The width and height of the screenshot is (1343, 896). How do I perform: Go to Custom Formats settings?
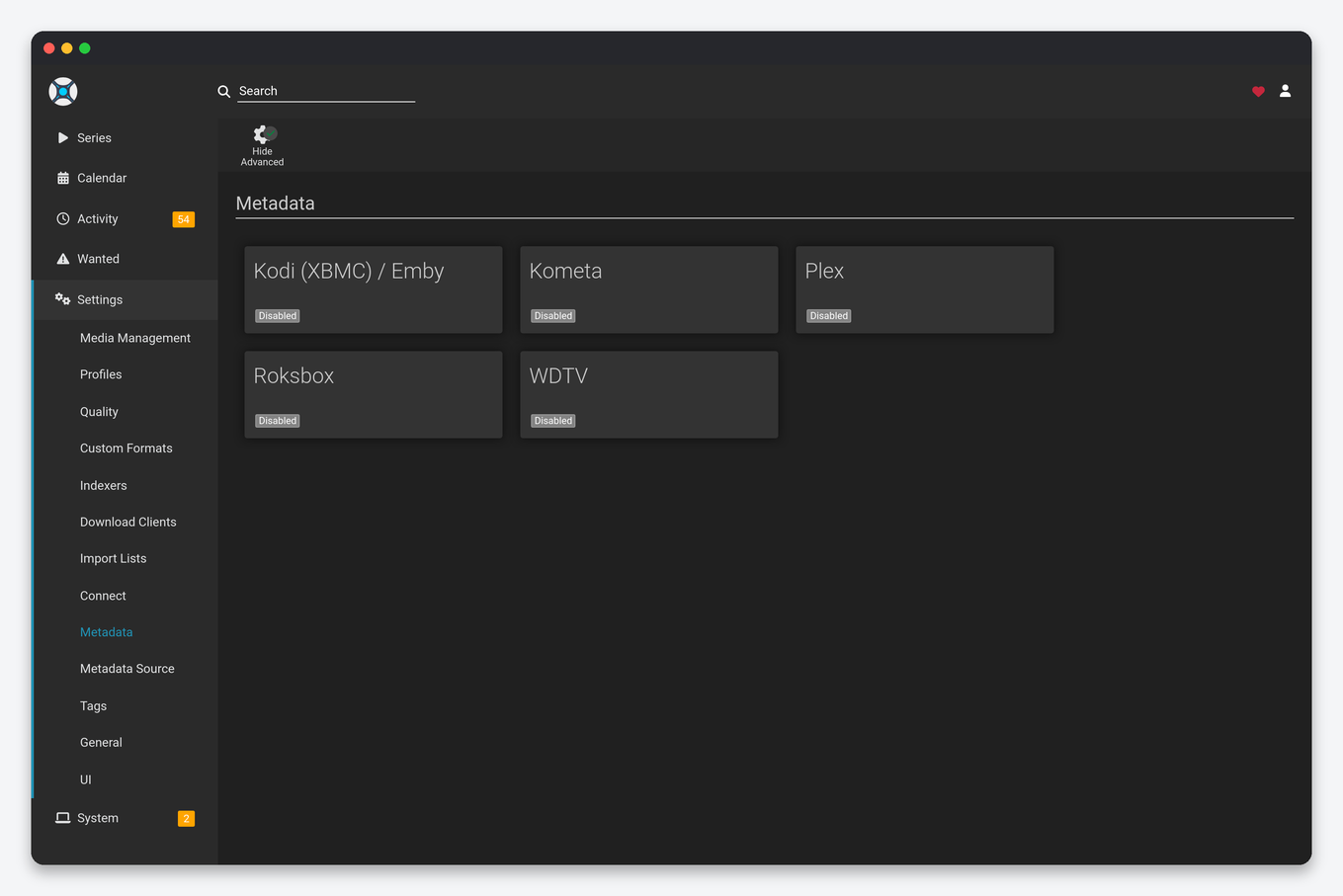(126, 448)
